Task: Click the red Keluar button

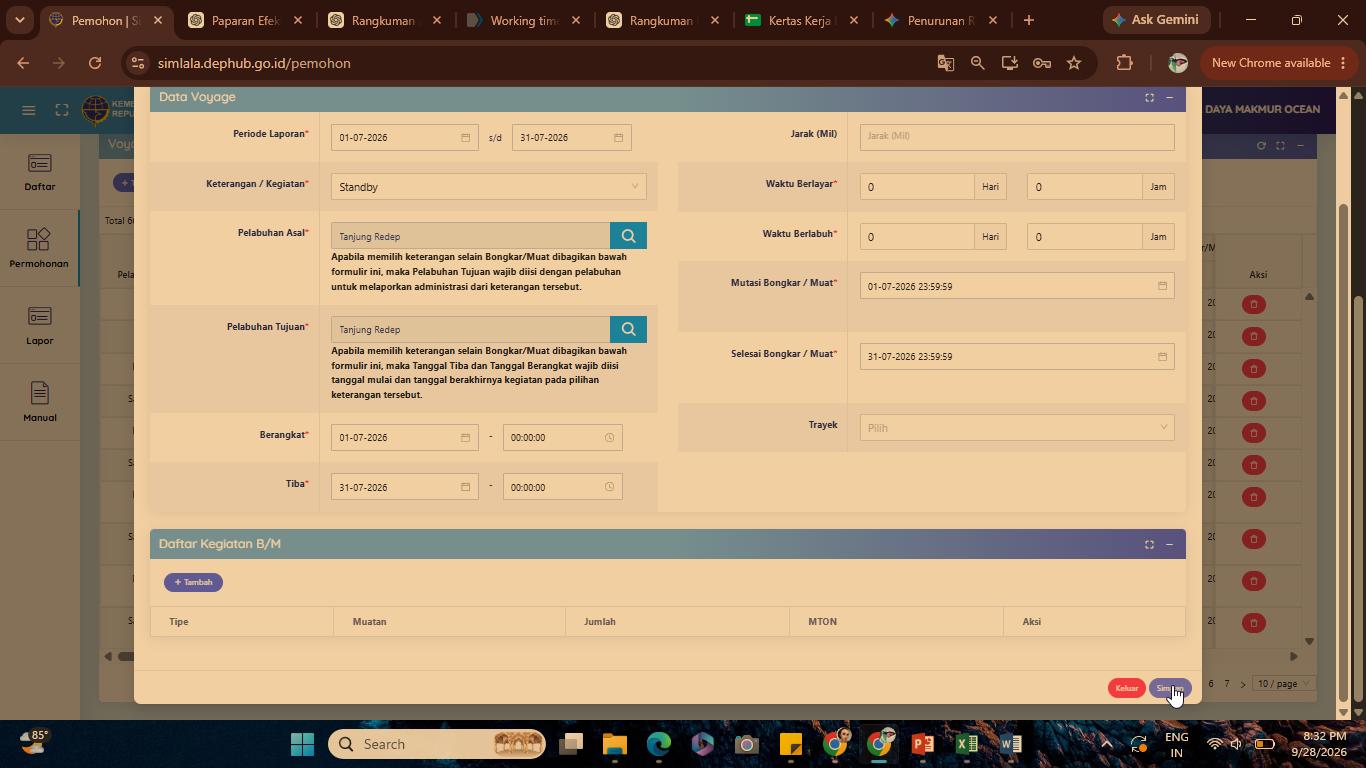Action: pyautogui.click(x=1126, y=688)
